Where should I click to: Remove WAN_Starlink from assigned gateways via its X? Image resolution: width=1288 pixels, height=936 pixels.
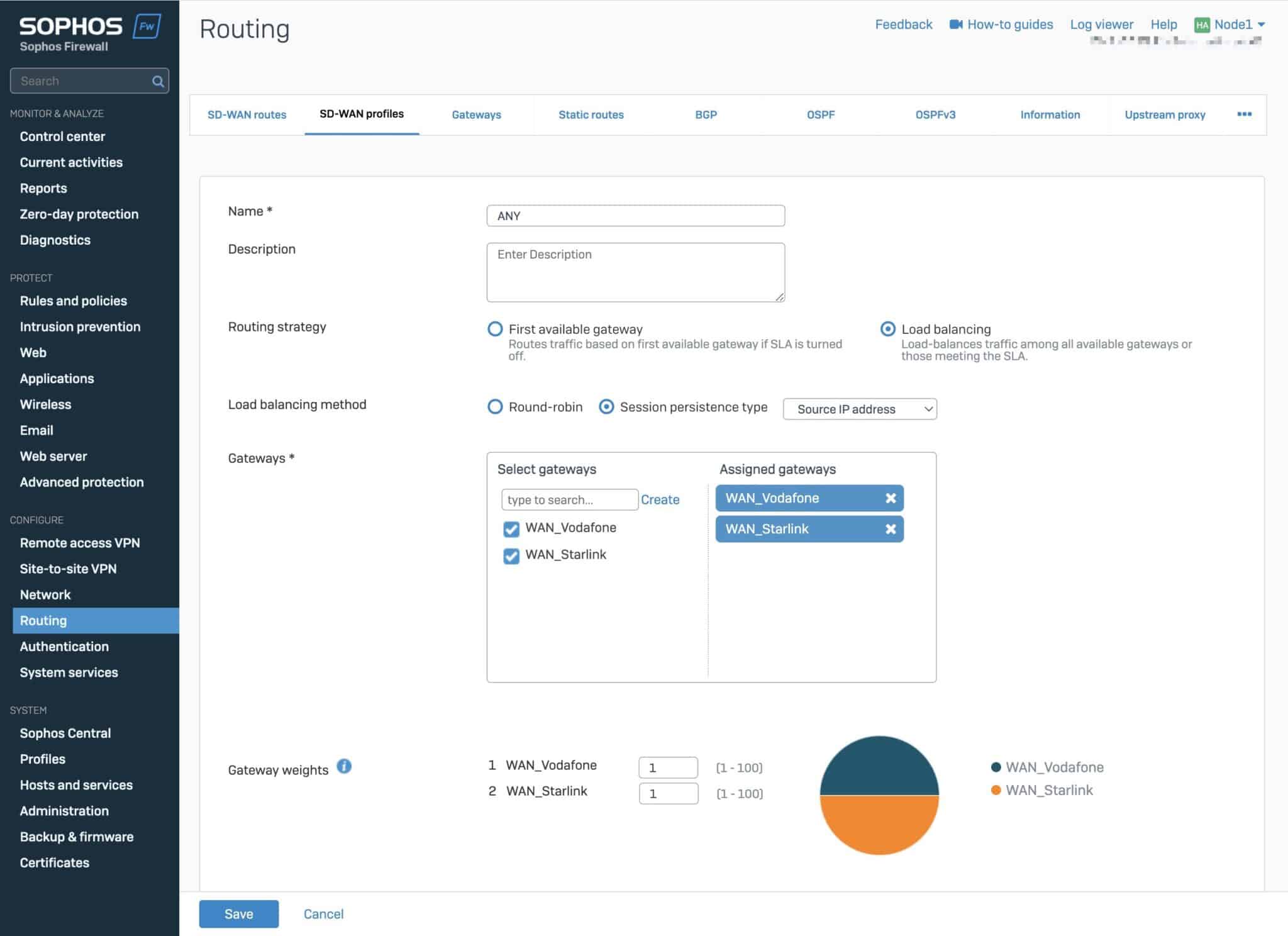pos(890,529)
